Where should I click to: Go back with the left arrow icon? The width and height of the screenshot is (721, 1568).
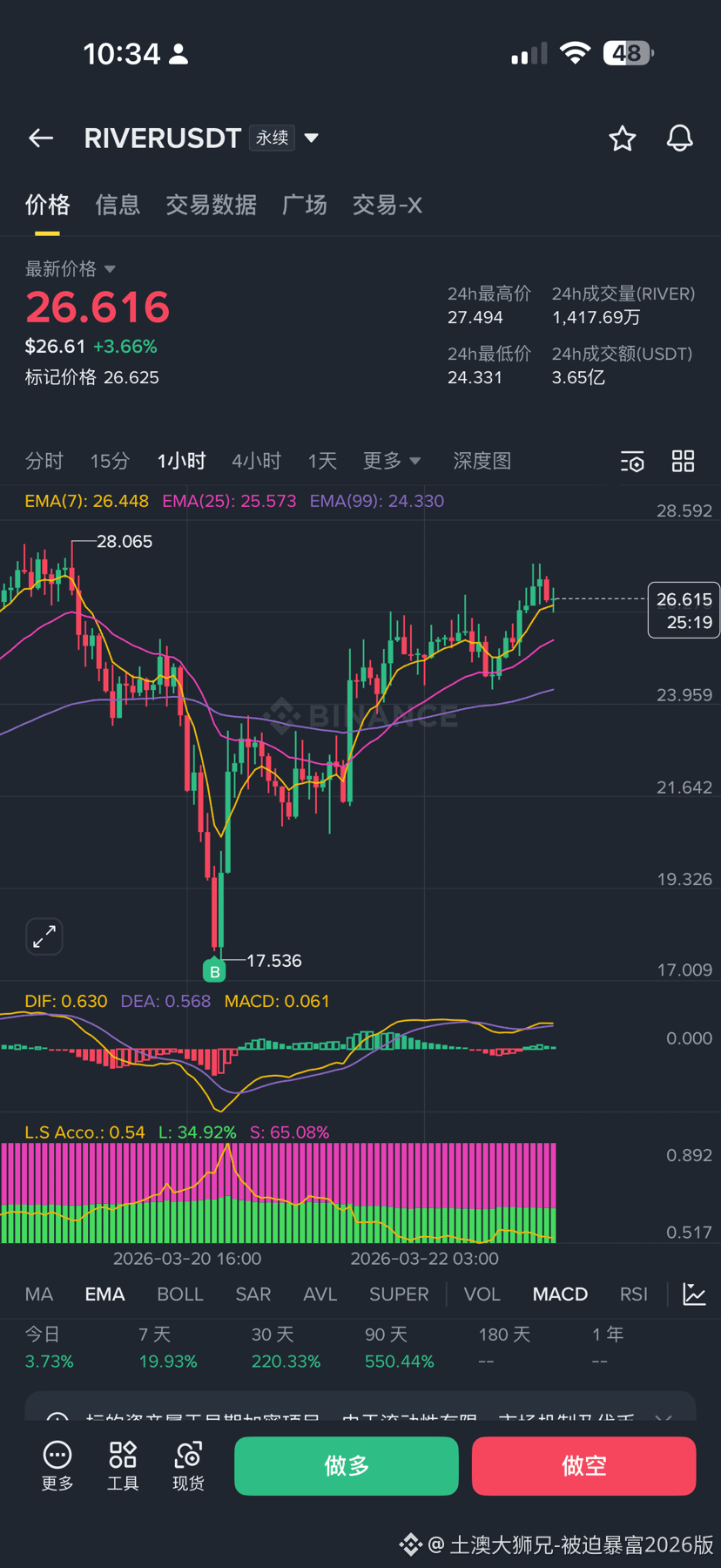coord(41,138)
